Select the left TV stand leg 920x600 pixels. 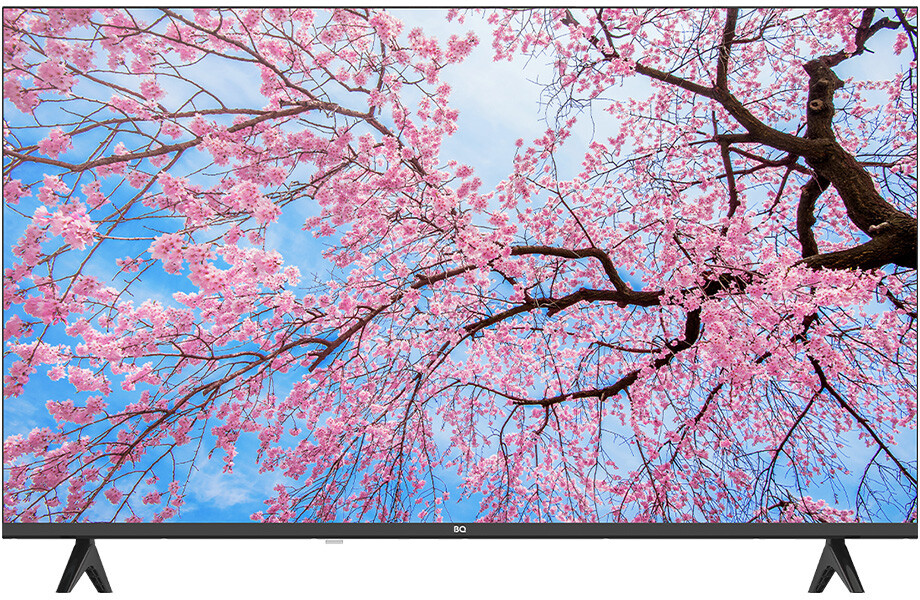[x=84, y=565]
